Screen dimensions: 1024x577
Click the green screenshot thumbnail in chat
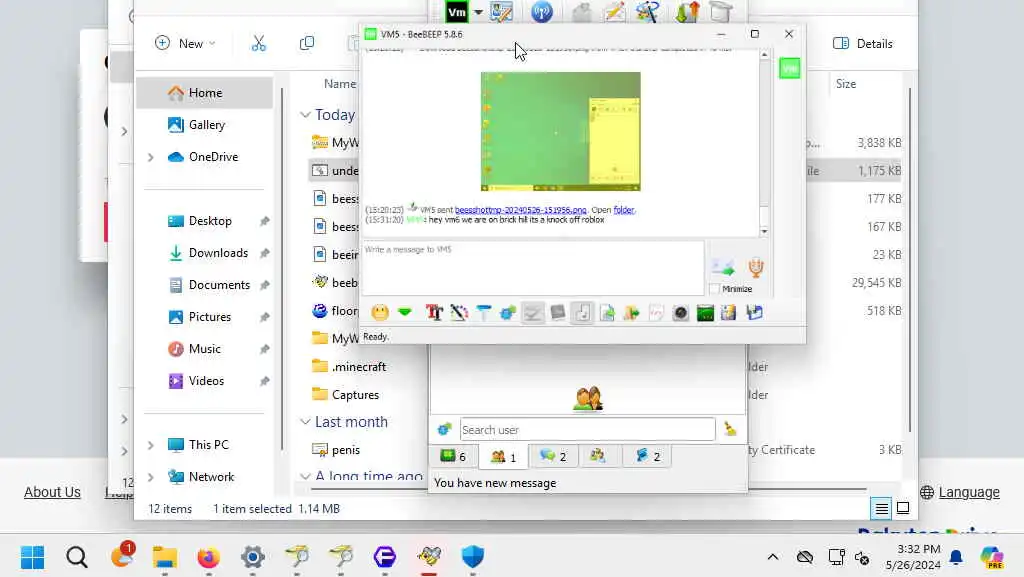click(x=560, y=131)
